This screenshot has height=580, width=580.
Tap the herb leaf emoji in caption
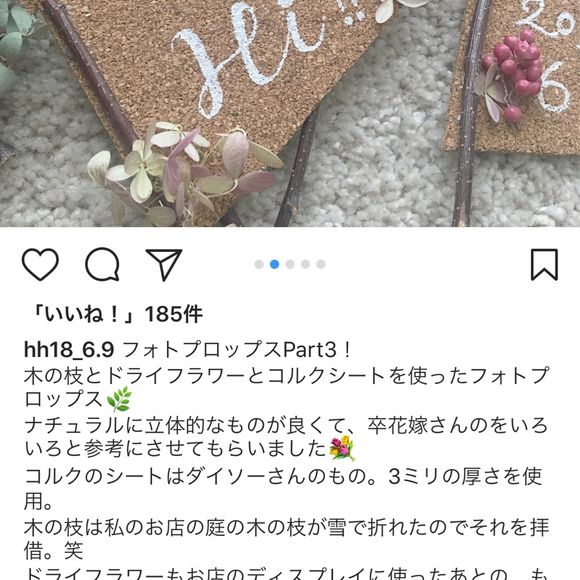tap(119, 399)
